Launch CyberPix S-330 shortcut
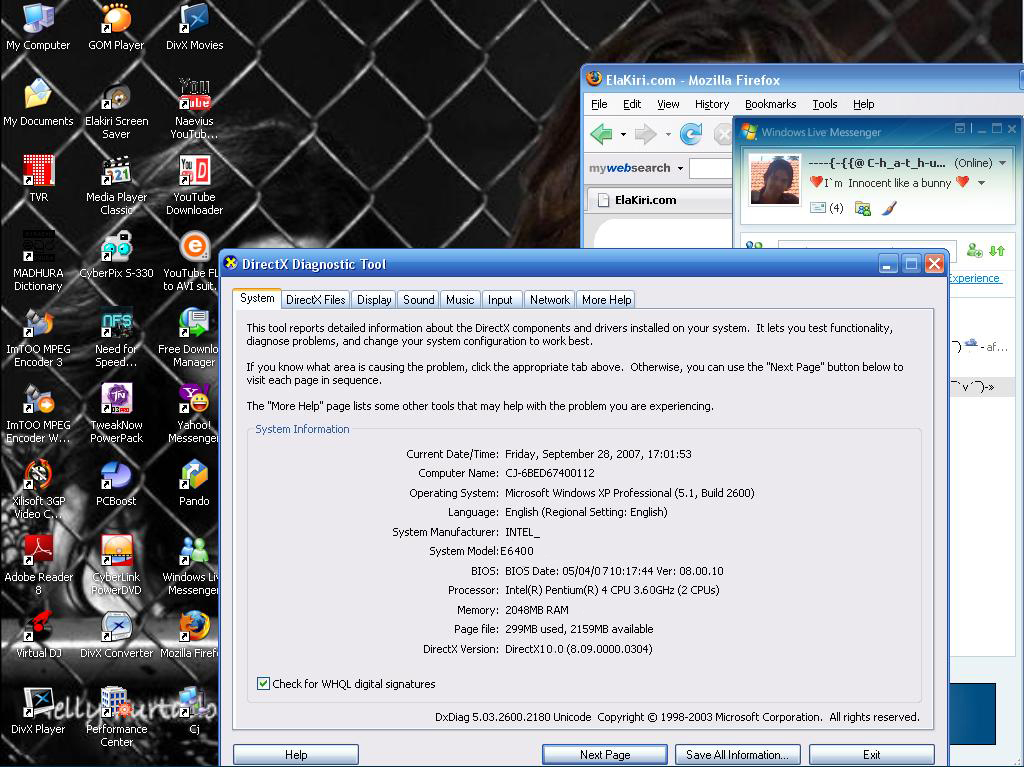Image resolution: width=1028 pixels, height=767 pixels. (116, 256)
